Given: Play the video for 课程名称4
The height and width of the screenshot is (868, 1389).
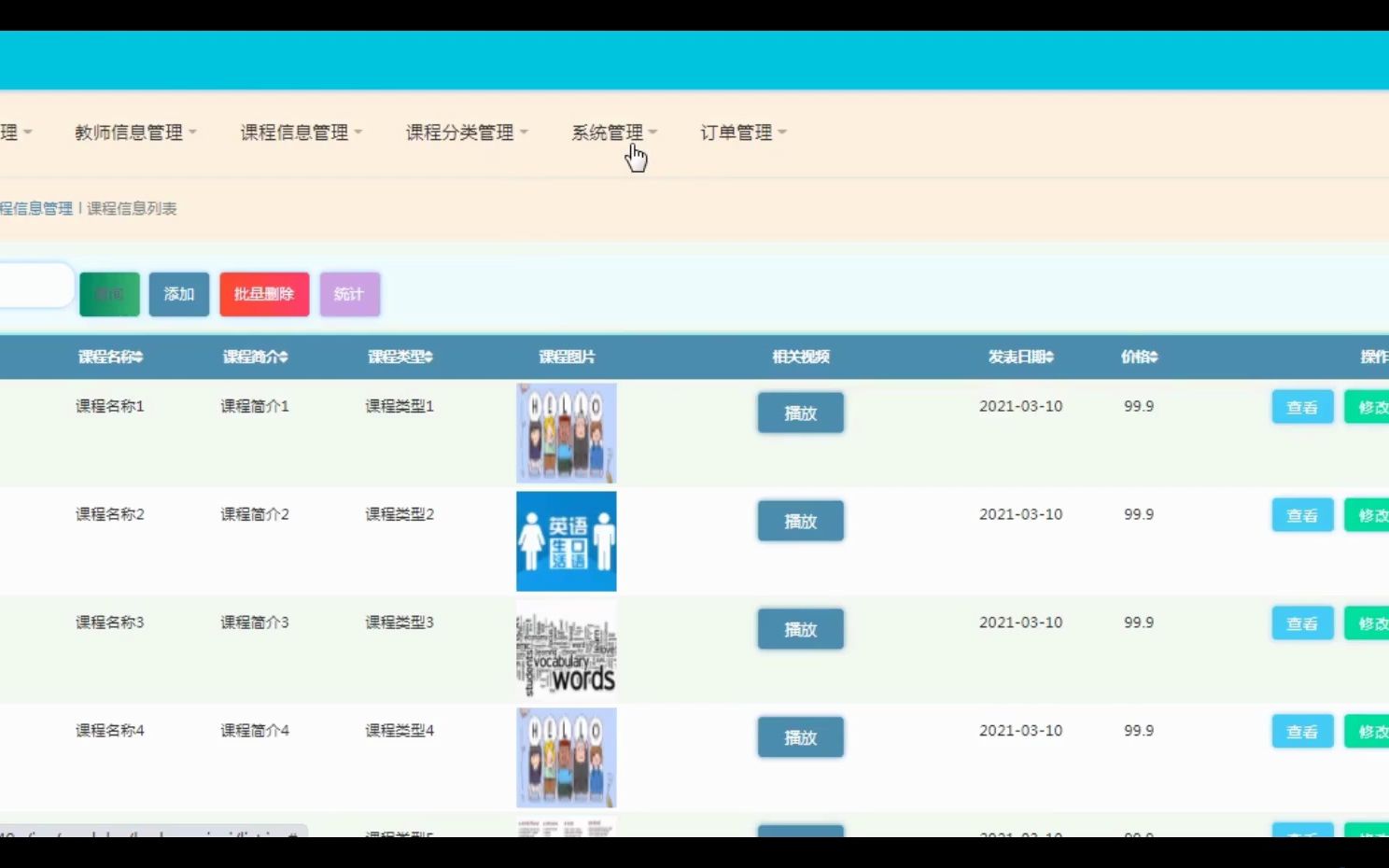Looking at the screenshot, I should (801, 737).
